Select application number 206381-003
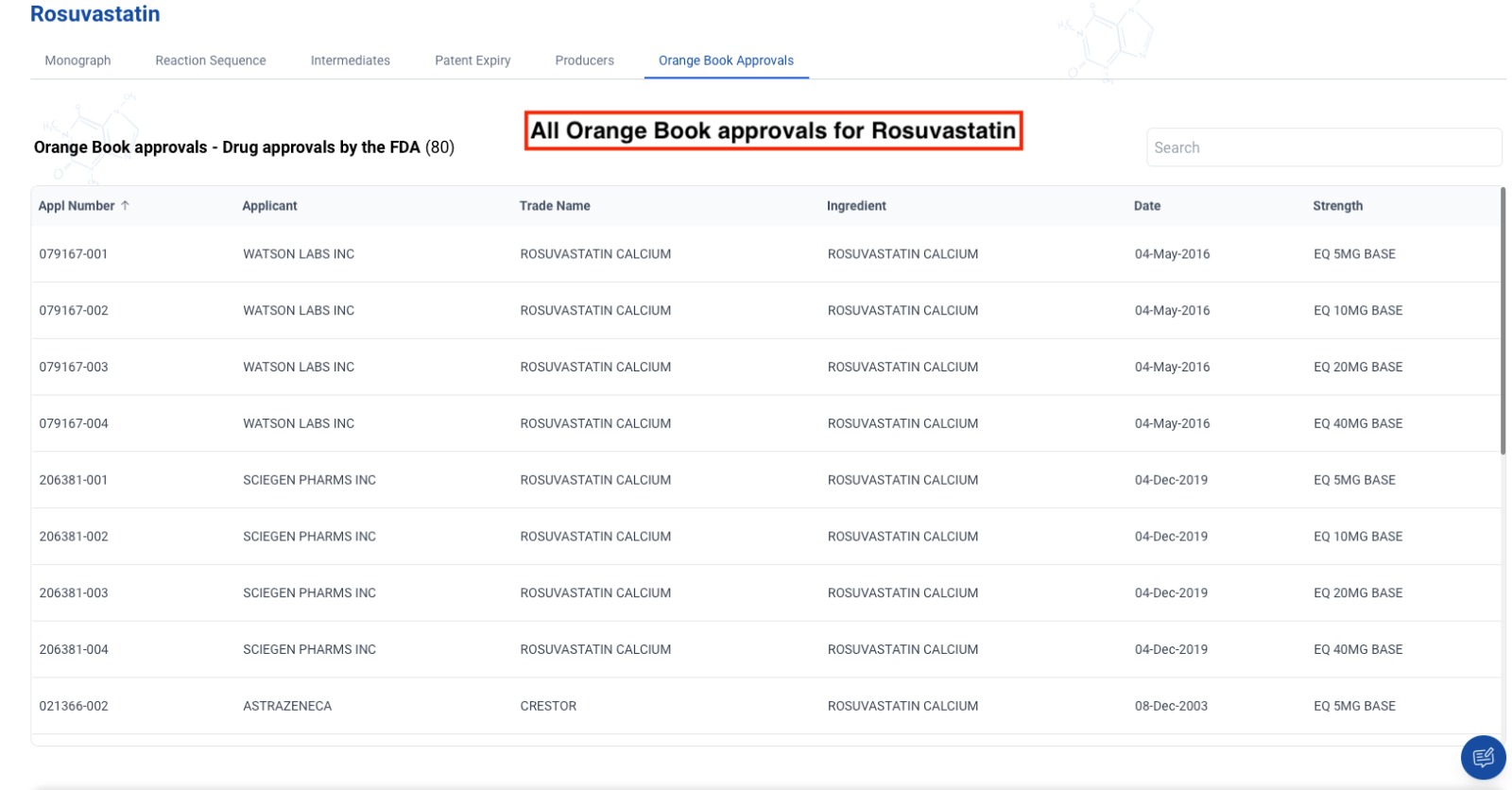The image size is (1512, 790). [74, 593]
